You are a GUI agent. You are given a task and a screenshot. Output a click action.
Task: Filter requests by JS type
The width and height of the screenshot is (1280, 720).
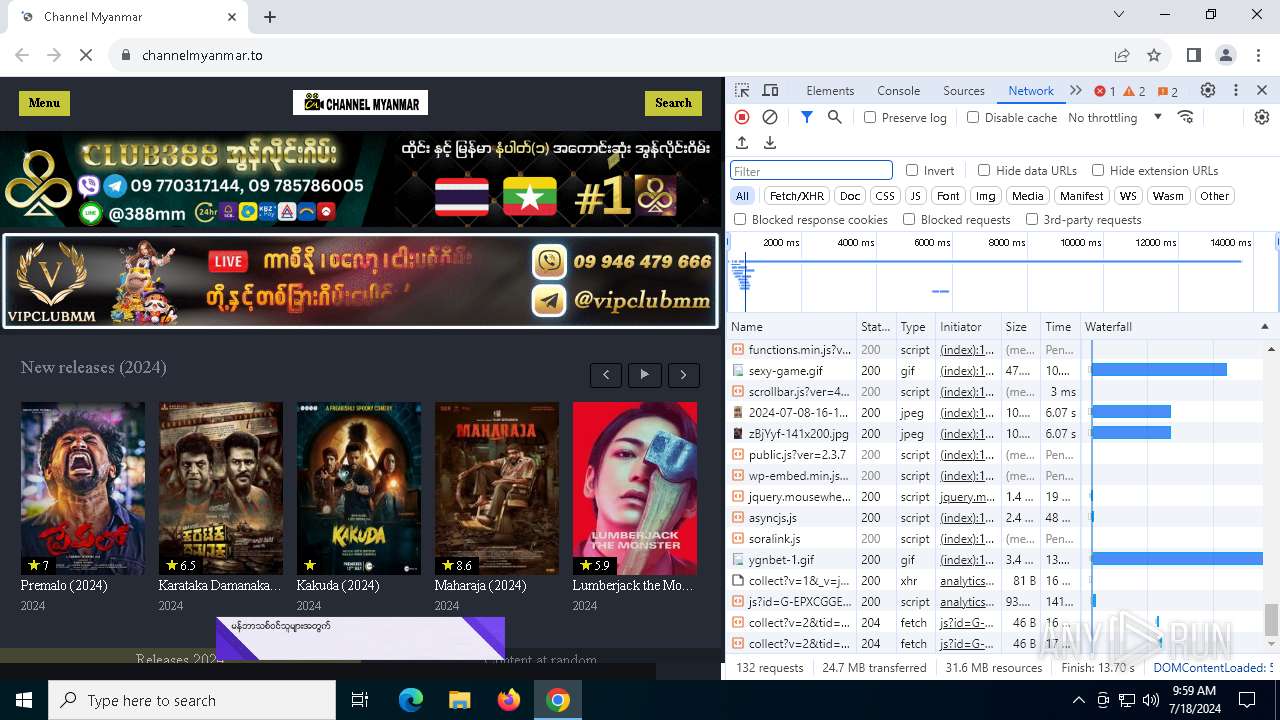[x=915, y=196]
